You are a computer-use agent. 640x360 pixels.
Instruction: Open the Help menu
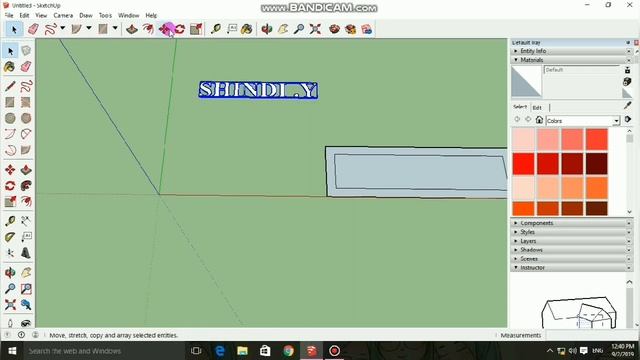[151, 16]
